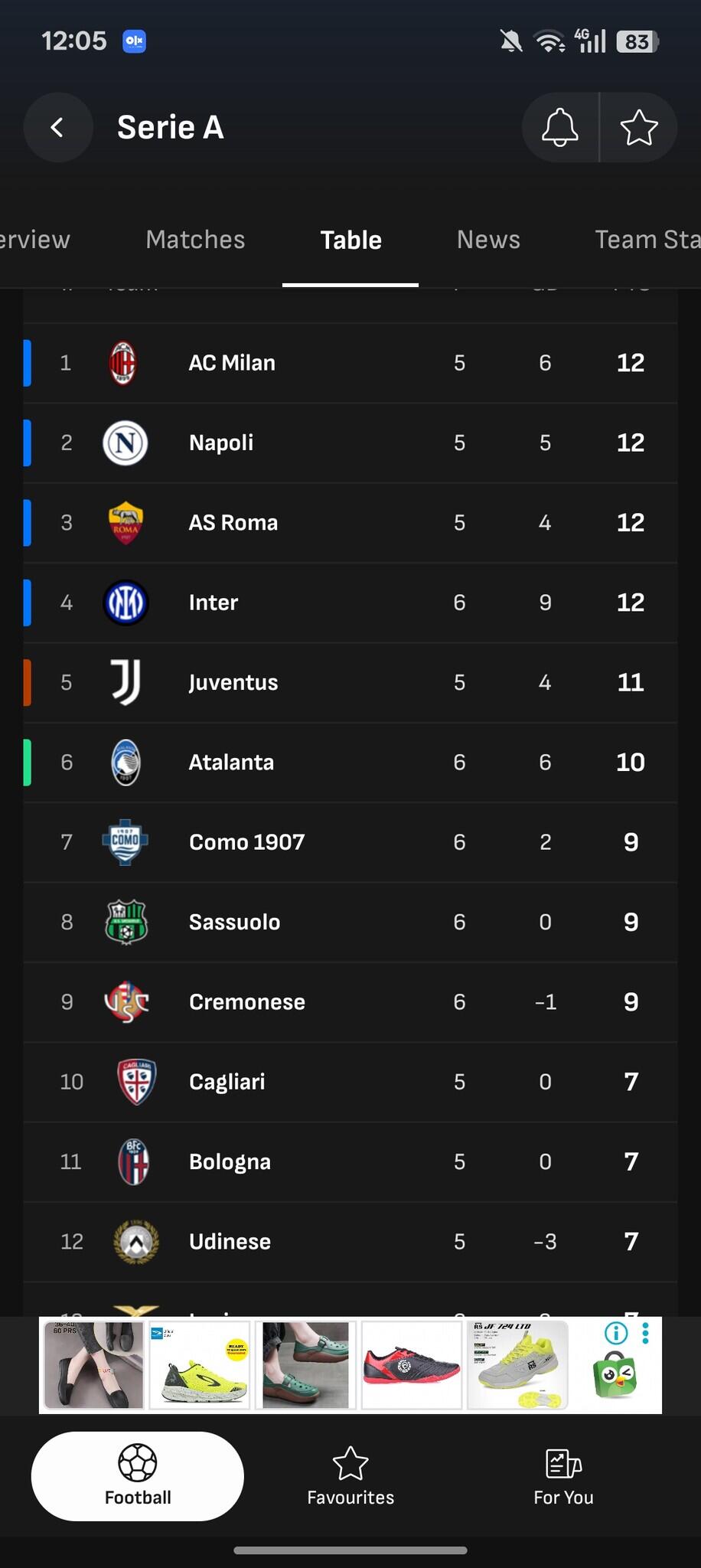Add Serie A to favourites star
Viewport: 701px width, 1568px height.
point(638,127)
